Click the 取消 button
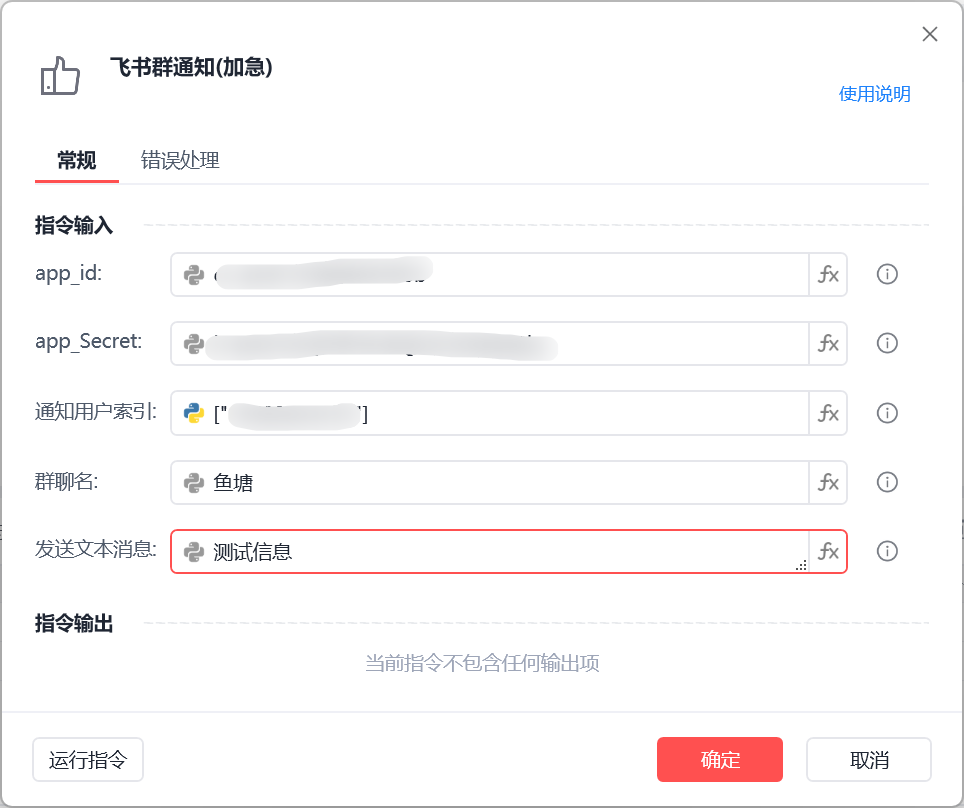This screenshot has height=808, width=964. click(x=868, y=760)
